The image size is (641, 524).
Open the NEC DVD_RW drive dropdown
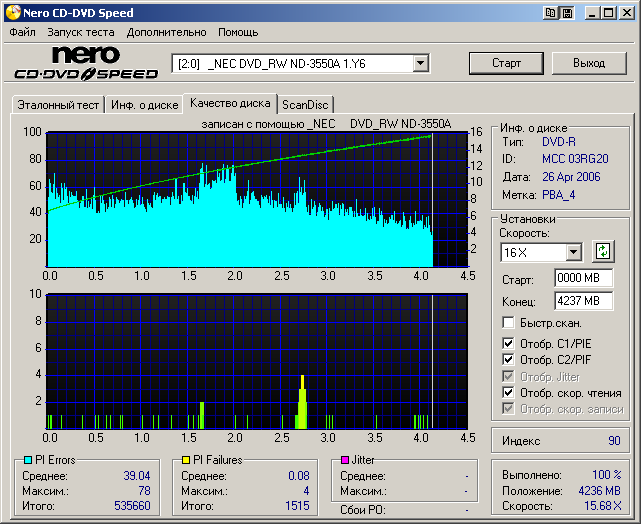(420, 63)
